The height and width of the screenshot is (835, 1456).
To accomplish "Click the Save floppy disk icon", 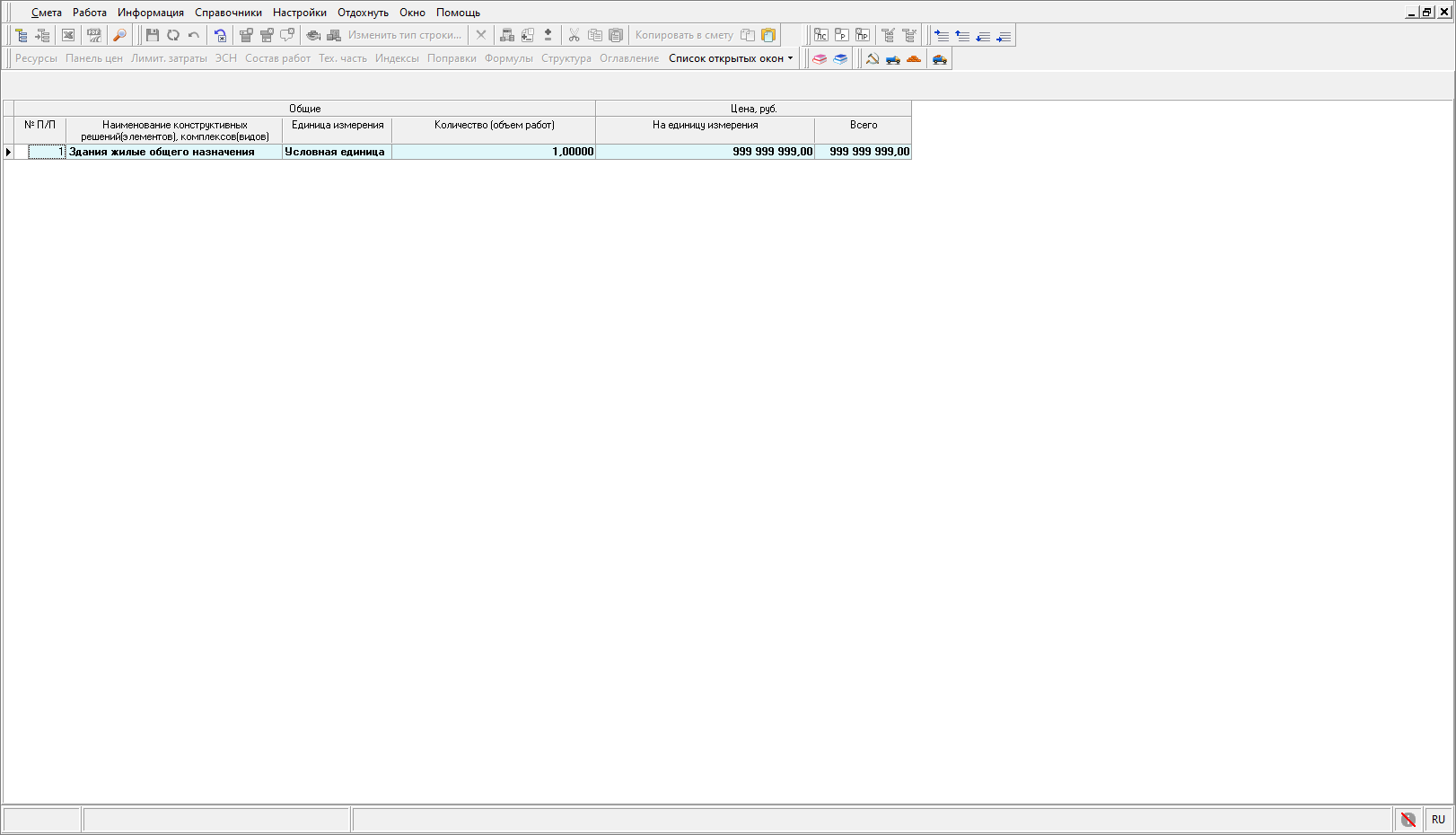I will [x=152, y=35].
